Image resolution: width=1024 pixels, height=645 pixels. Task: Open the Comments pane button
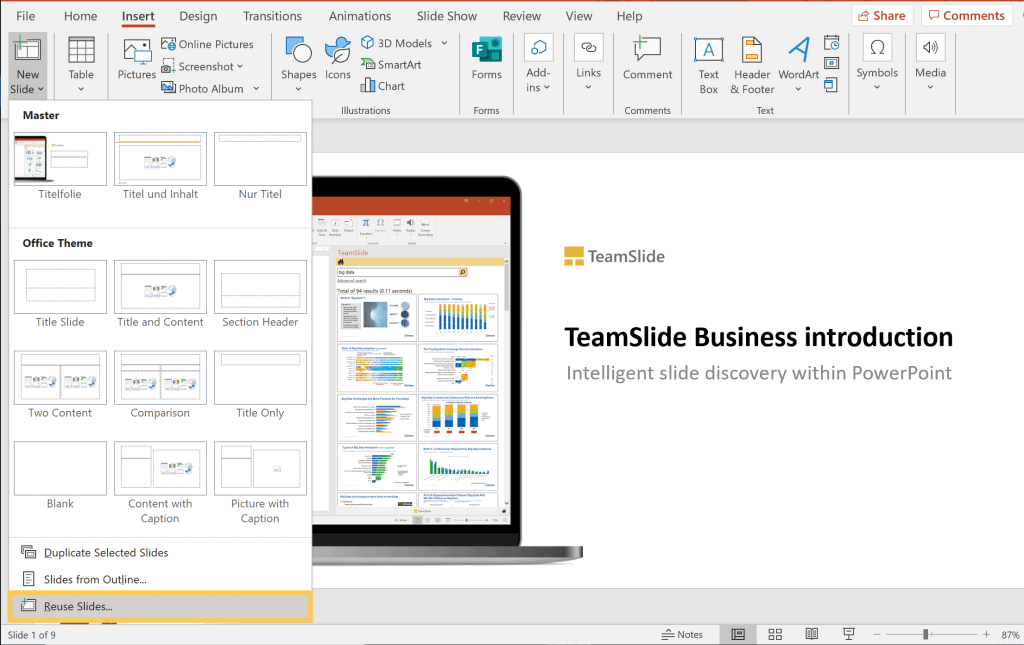coord(967,16)
